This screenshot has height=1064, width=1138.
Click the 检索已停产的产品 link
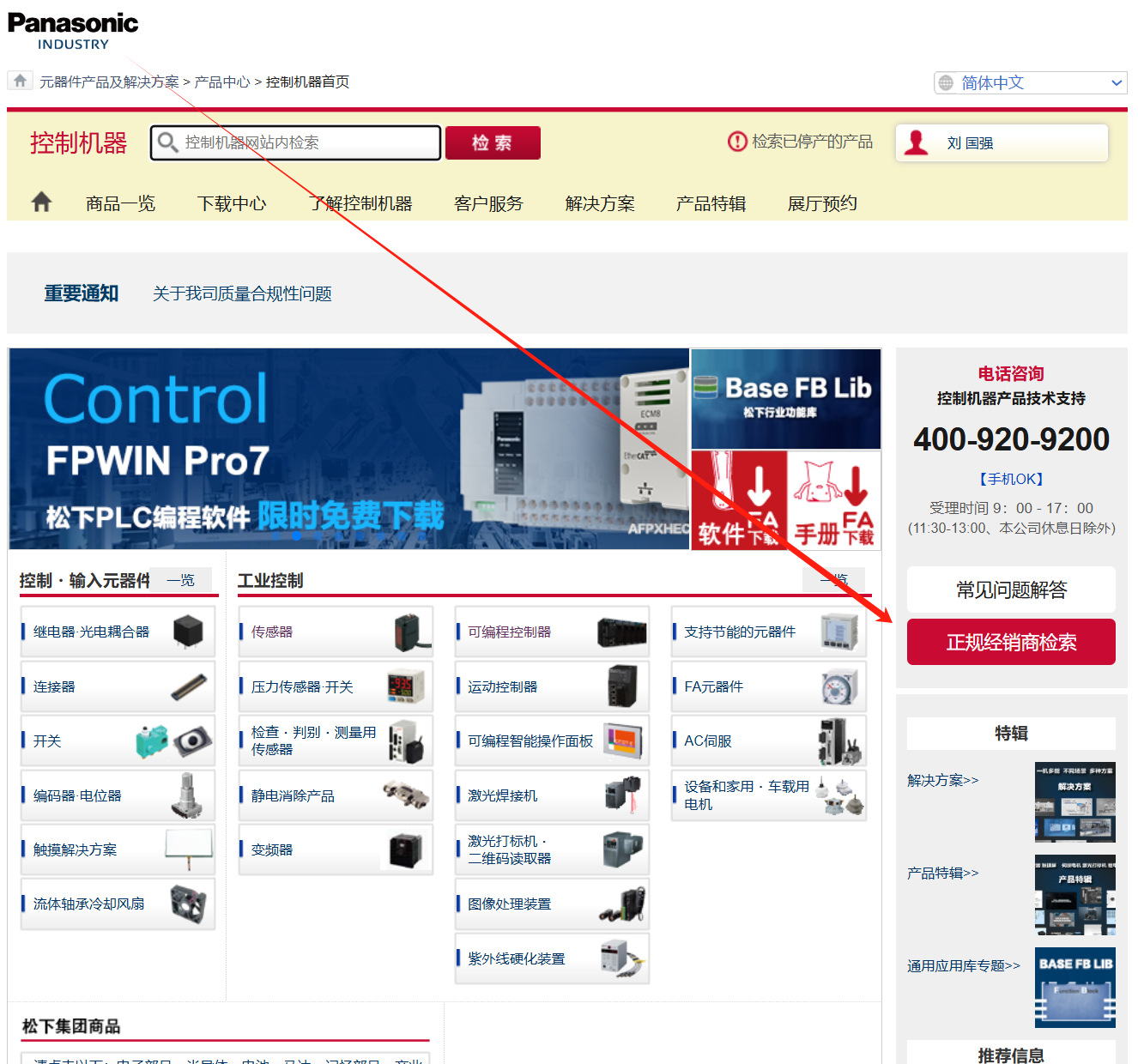pos(812,142)
